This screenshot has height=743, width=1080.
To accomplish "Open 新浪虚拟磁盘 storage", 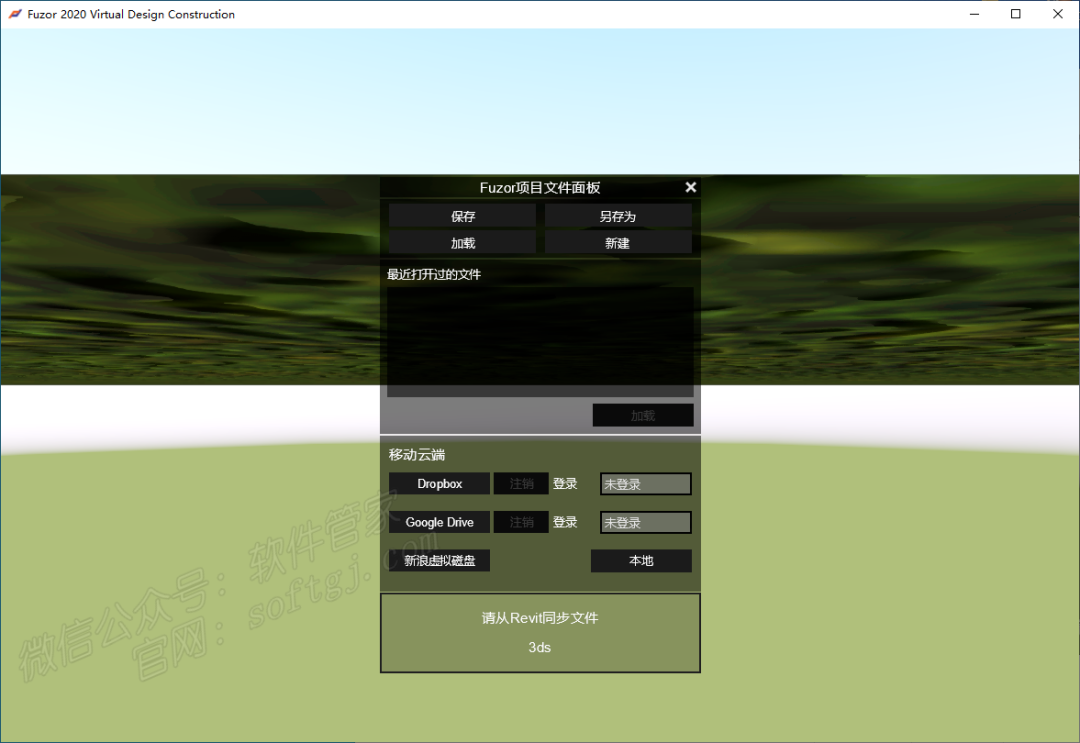I will tap(439, 561).
